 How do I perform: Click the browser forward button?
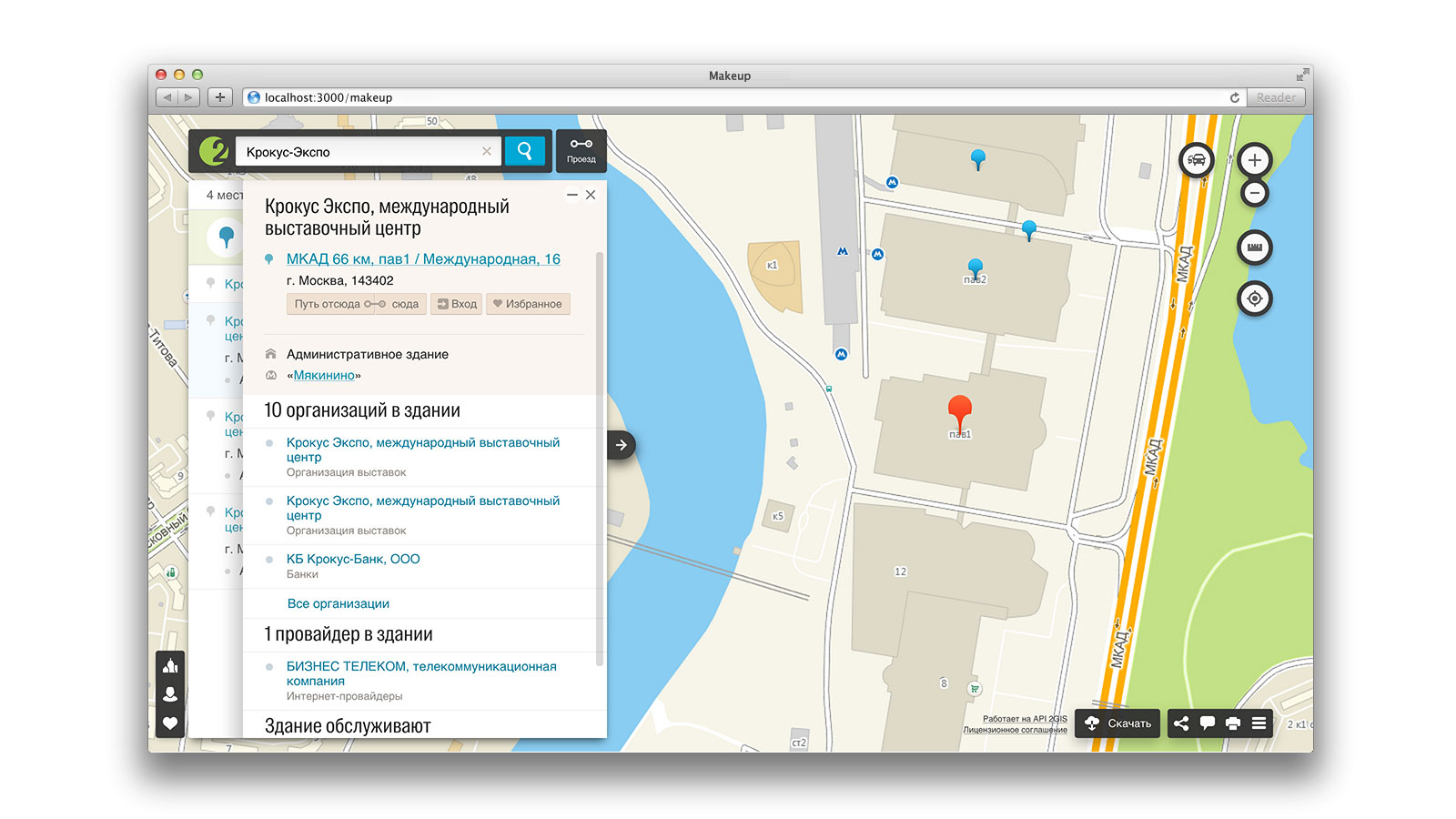[188, 97]
